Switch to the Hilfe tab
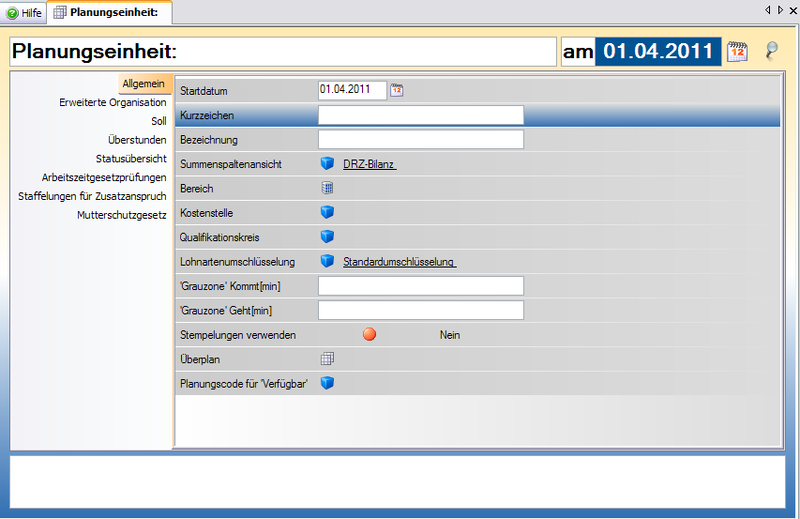 24,13
